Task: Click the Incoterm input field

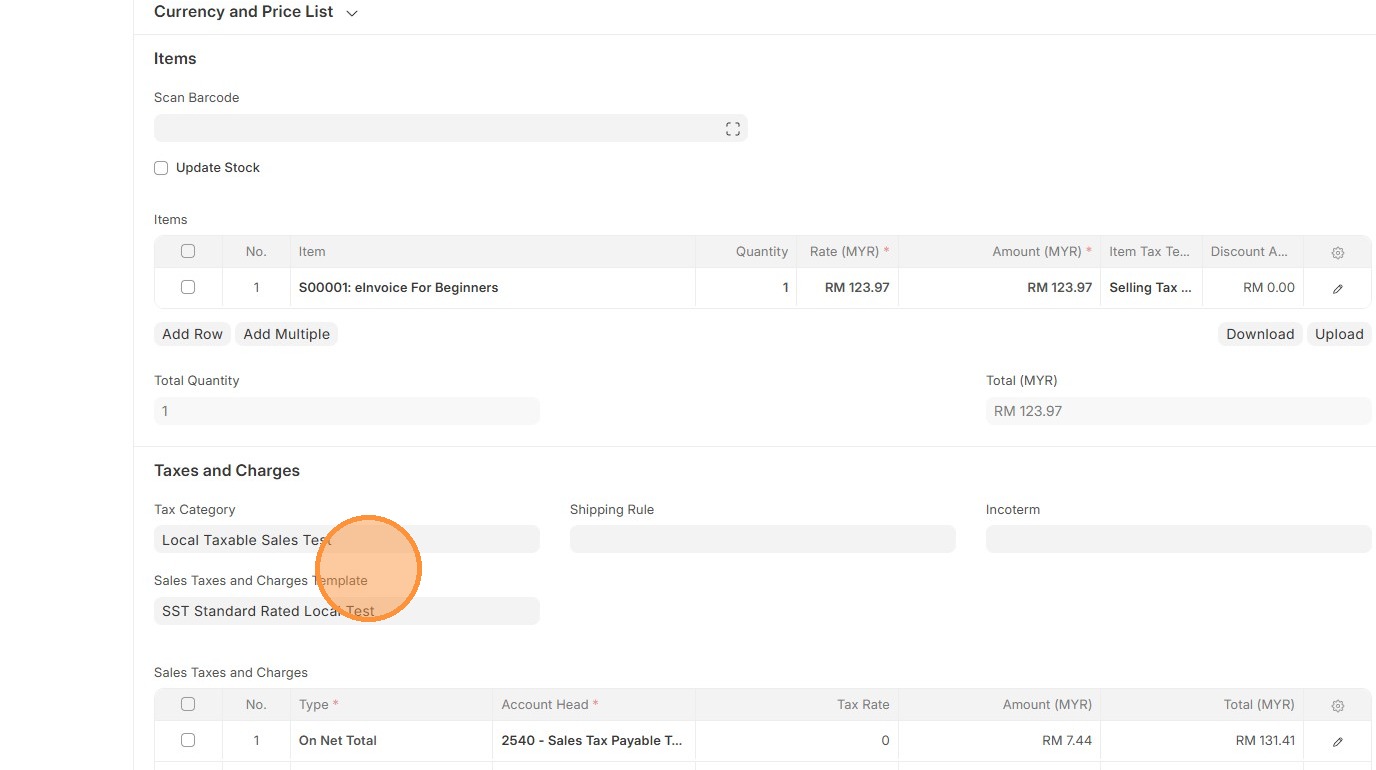Action: (1178, 540)
